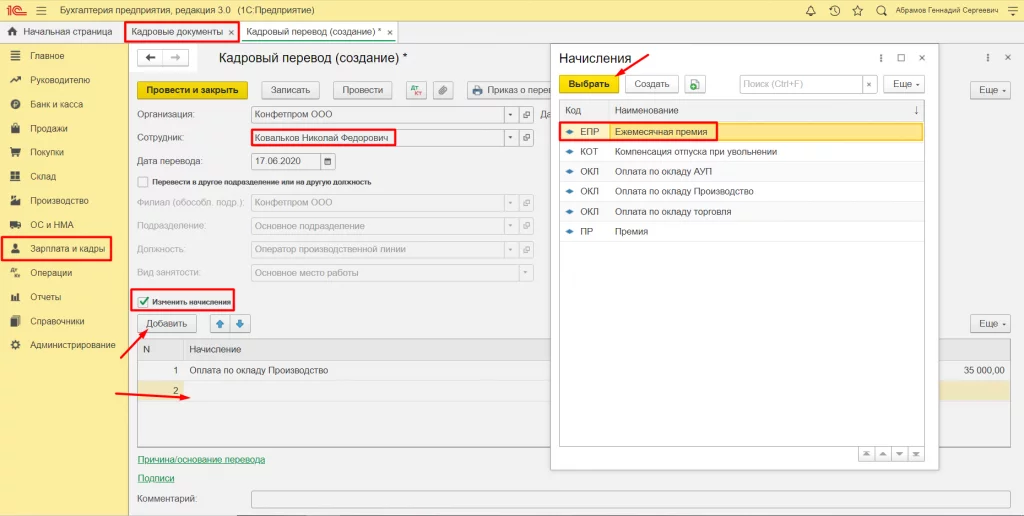Expand the Организация dropdown arrow

pos(510,114)
